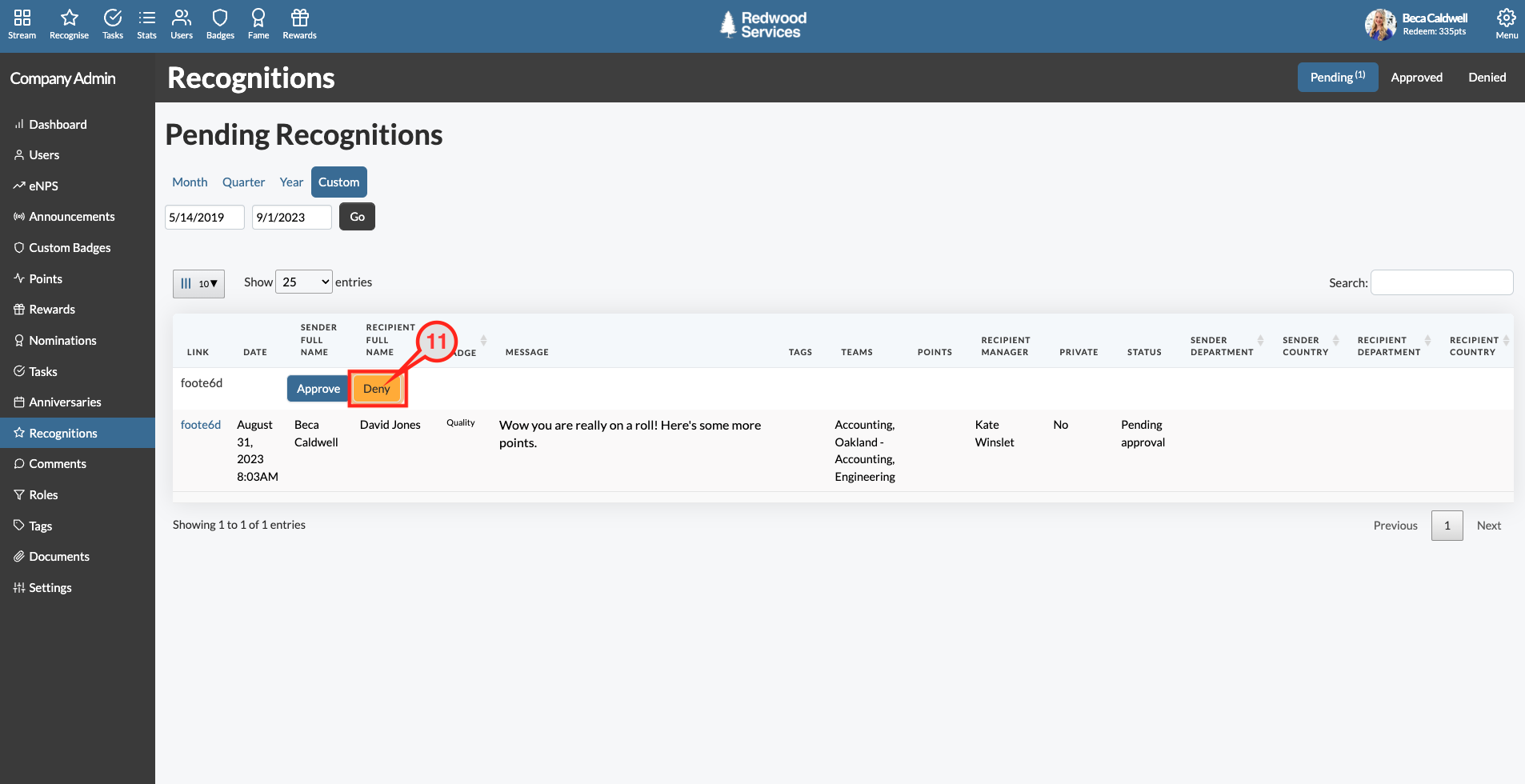Toggle sorting on the Teams column

click(856, 351)
